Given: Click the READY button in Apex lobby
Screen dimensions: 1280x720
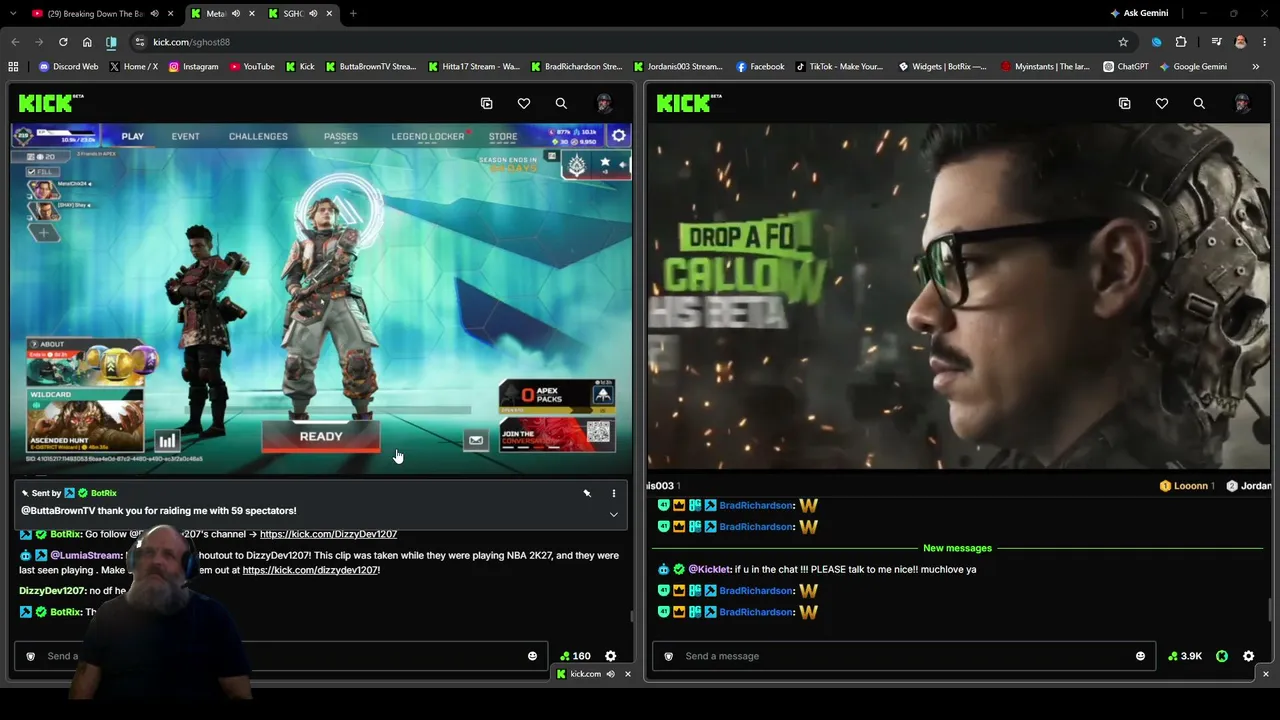Looking at the screenshot, I should [x=321, y=437].
